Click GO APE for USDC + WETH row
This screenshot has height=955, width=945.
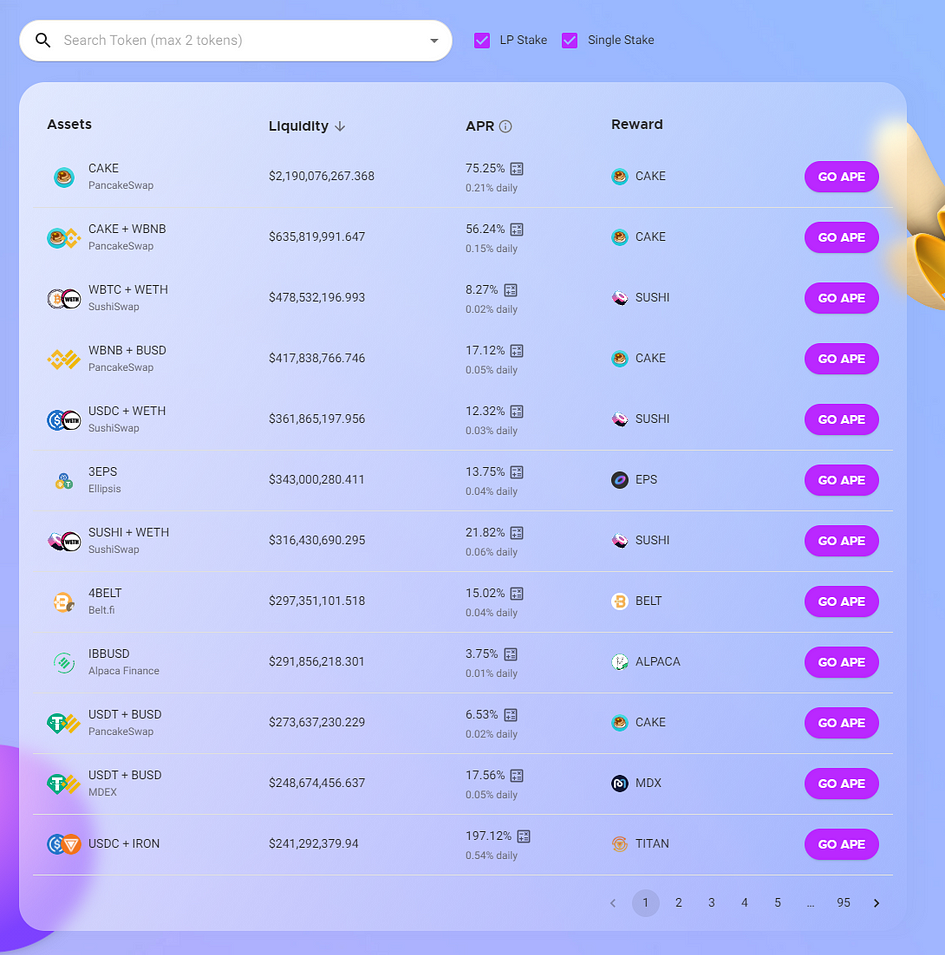coord(841,419)
